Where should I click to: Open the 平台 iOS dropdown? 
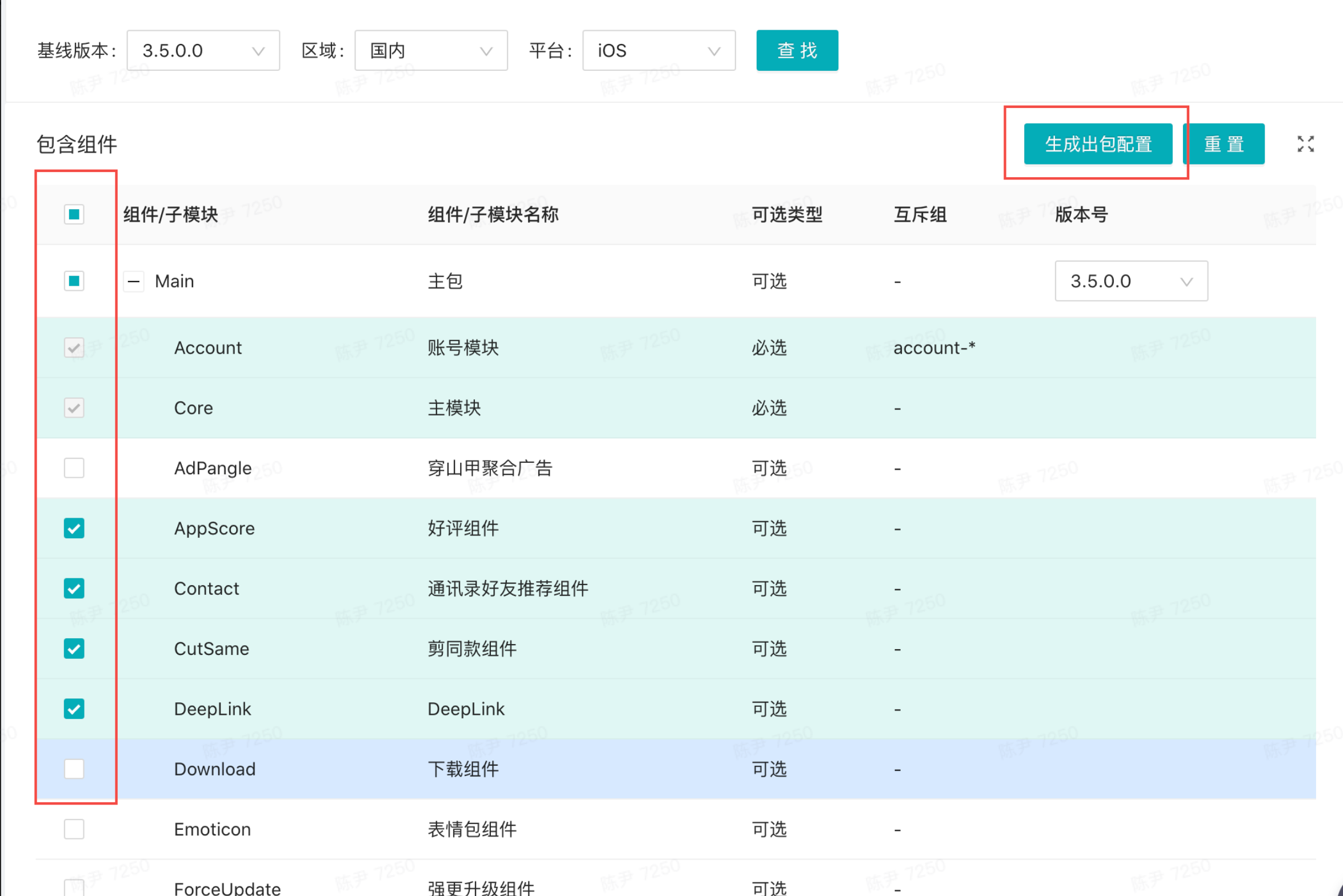point(659,50)
